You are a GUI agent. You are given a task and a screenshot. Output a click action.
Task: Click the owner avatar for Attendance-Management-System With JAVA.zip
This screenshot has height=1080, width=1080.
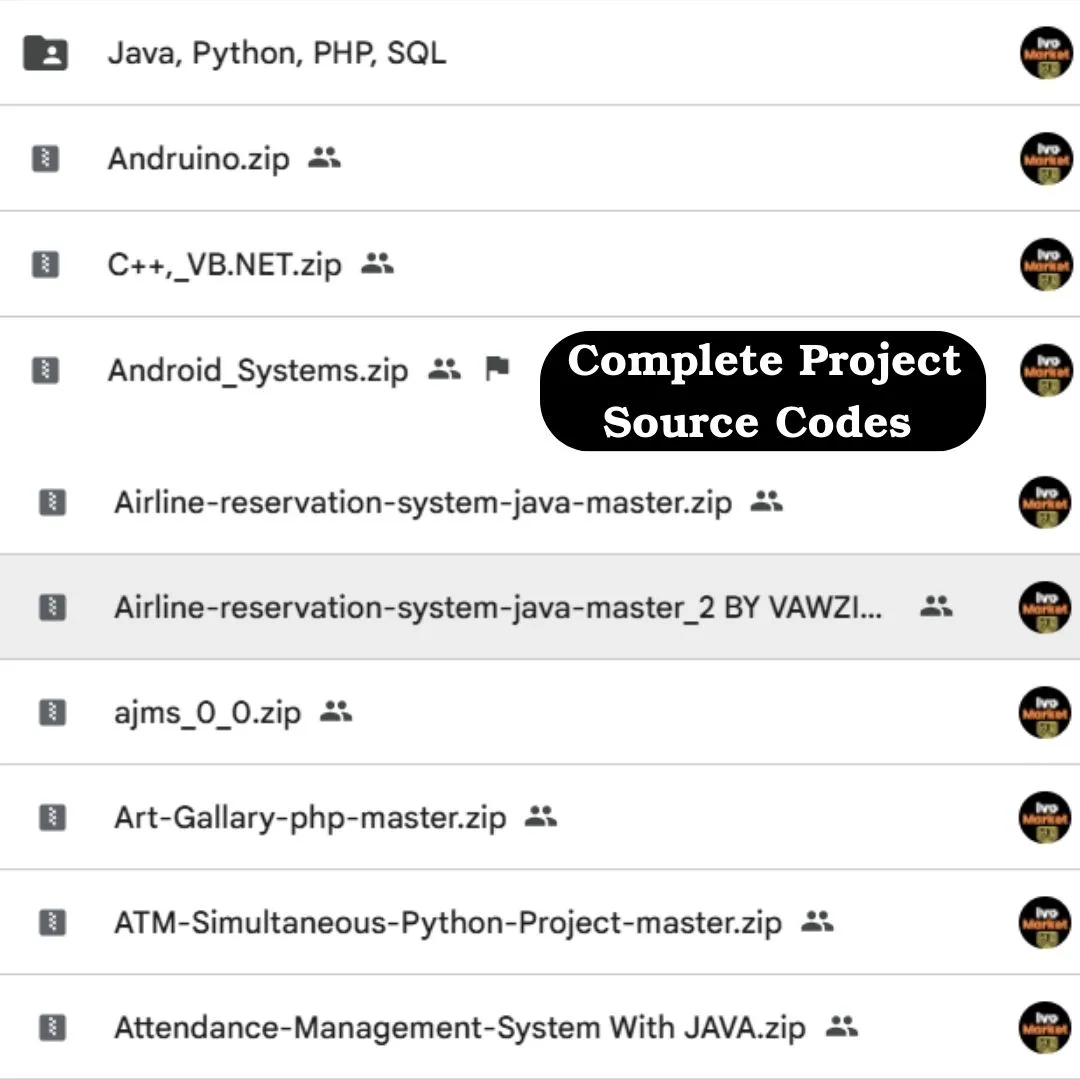[1045, 1027]
